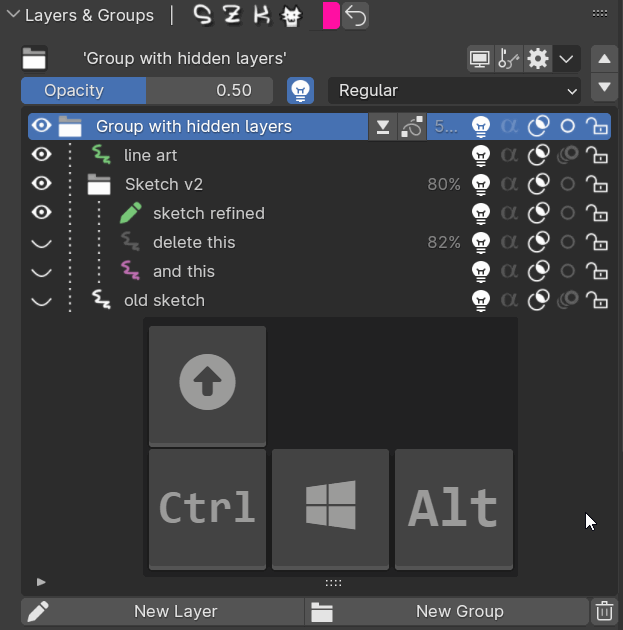The width and height of the screenshot is (623, 630).
Task: Select the 'old sketch' layer
Action: (164, 300)
